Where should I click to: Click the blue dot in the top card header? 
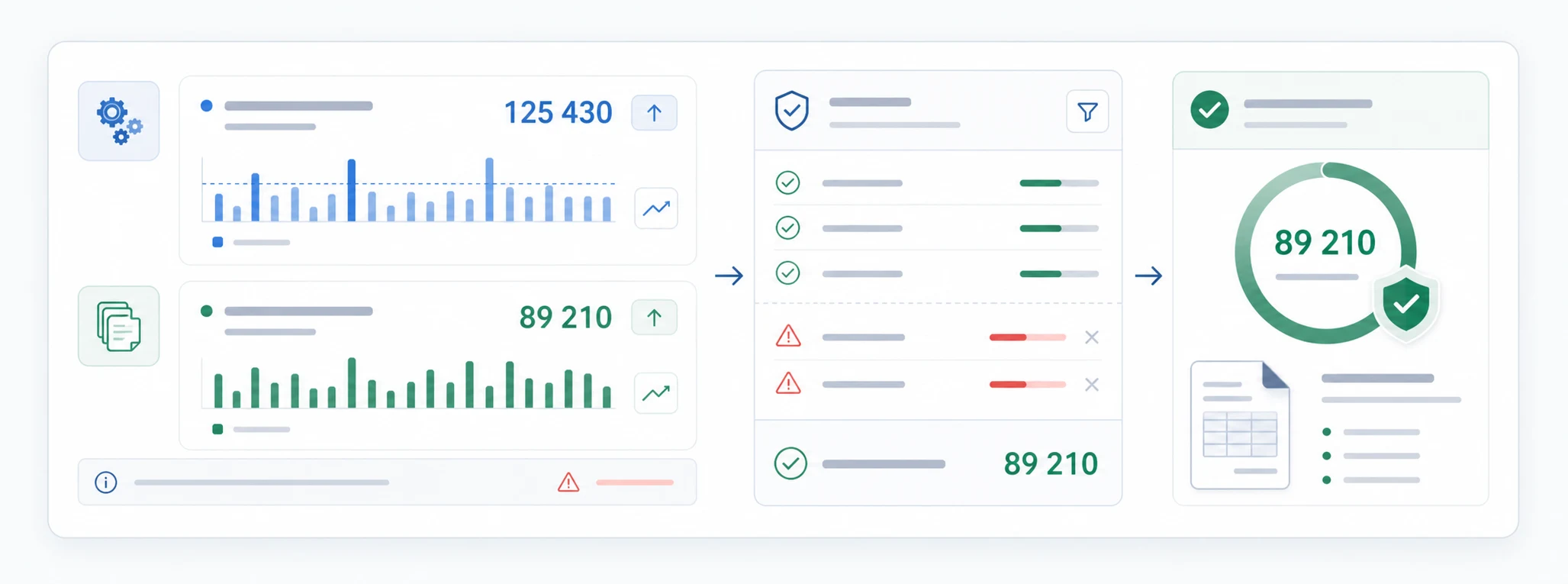tap(206, 105)
